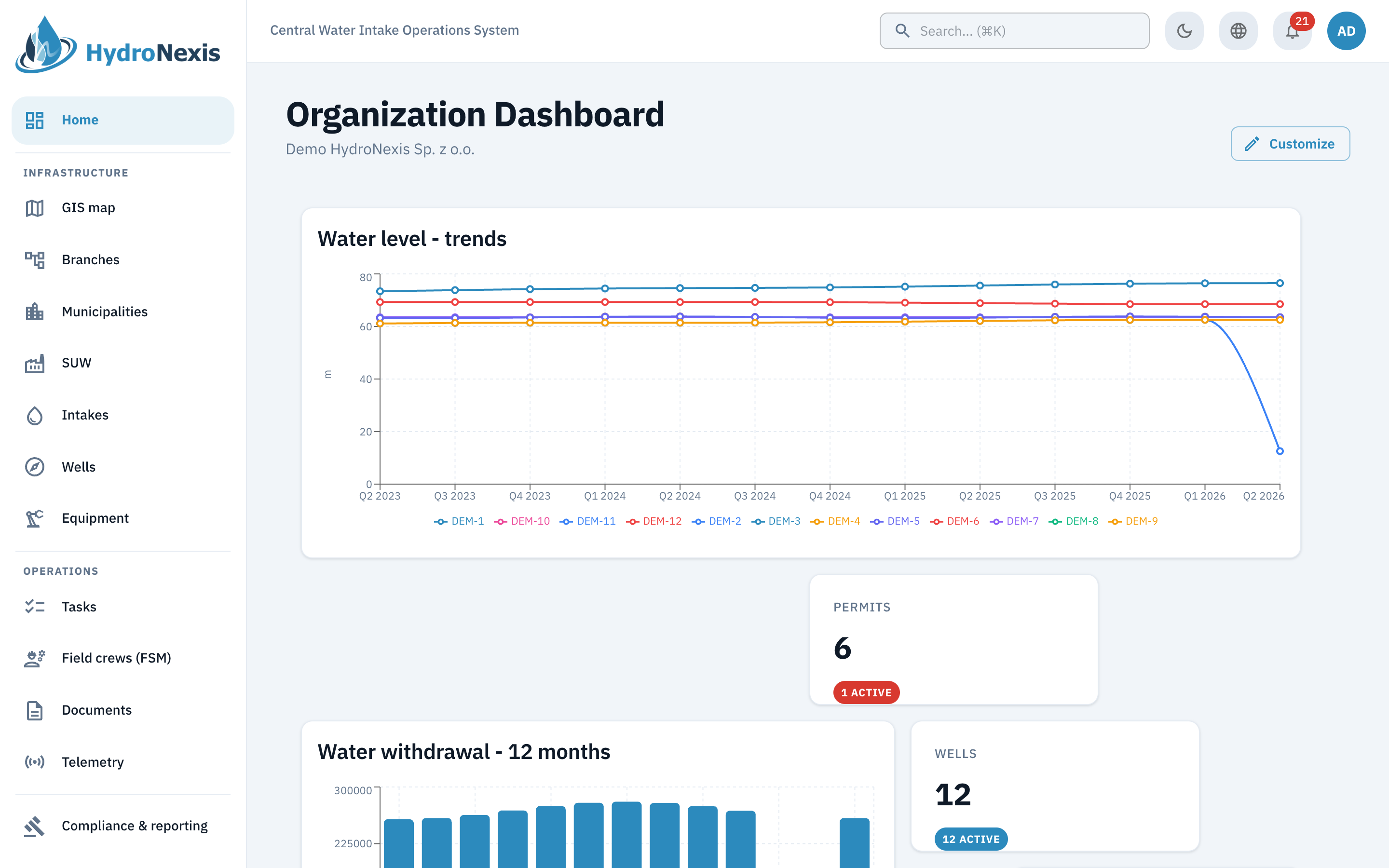Click the Customize button
Image resolution: width=1389 pixels, height=868 pixels.
[x=1290, y=144]
